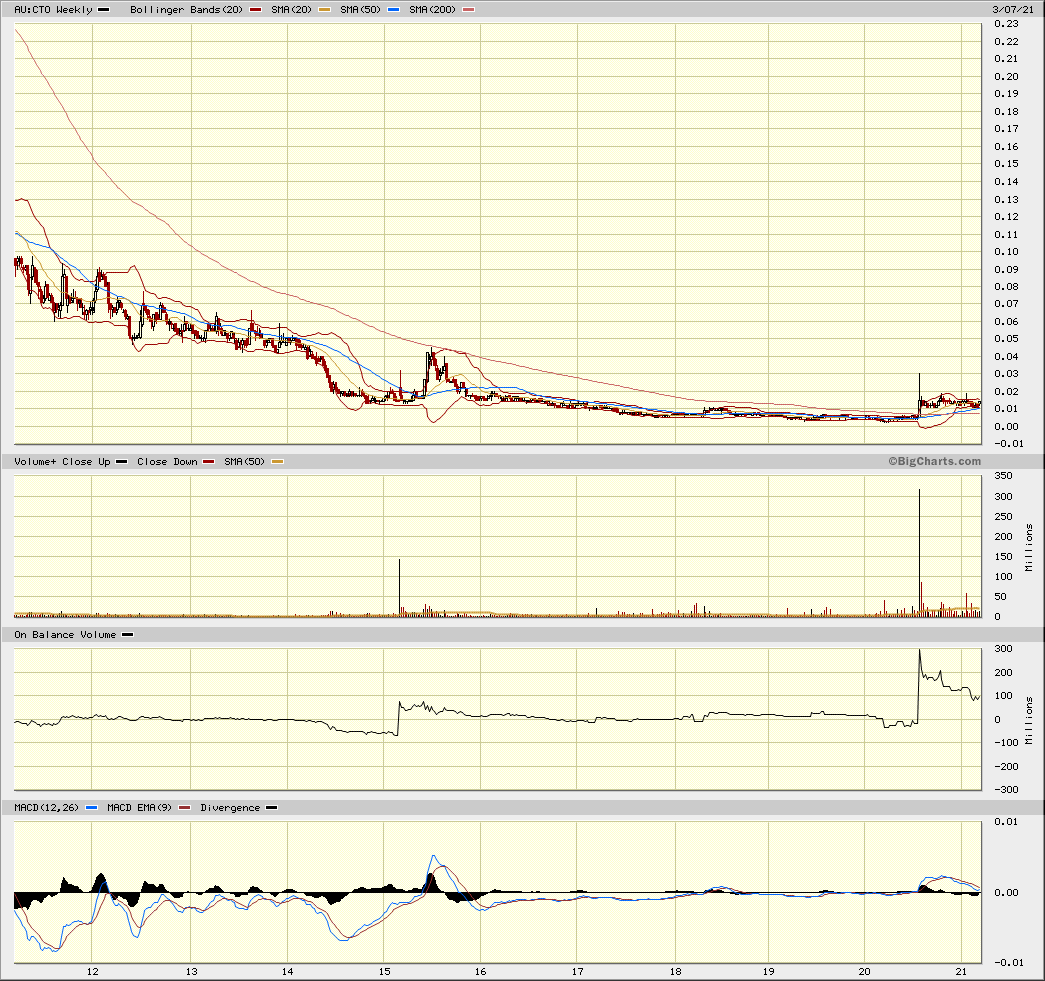Select the MACD EMA(9) legend label
This screenshot has height=981, width=1045.
pos(139,808)
